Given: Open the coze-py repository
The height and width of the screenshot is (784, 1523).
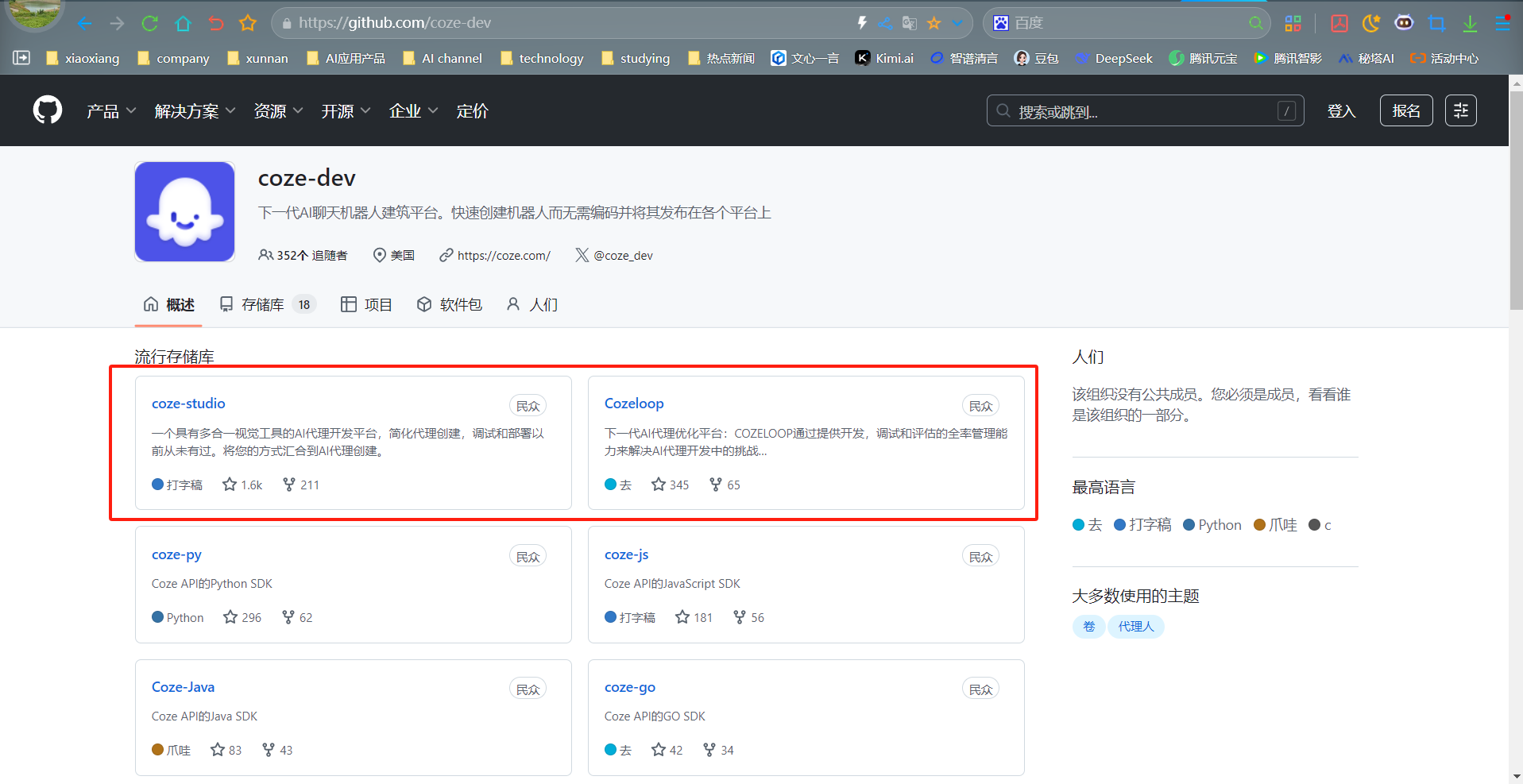Looking at the screenshot, I should [176, 554].
